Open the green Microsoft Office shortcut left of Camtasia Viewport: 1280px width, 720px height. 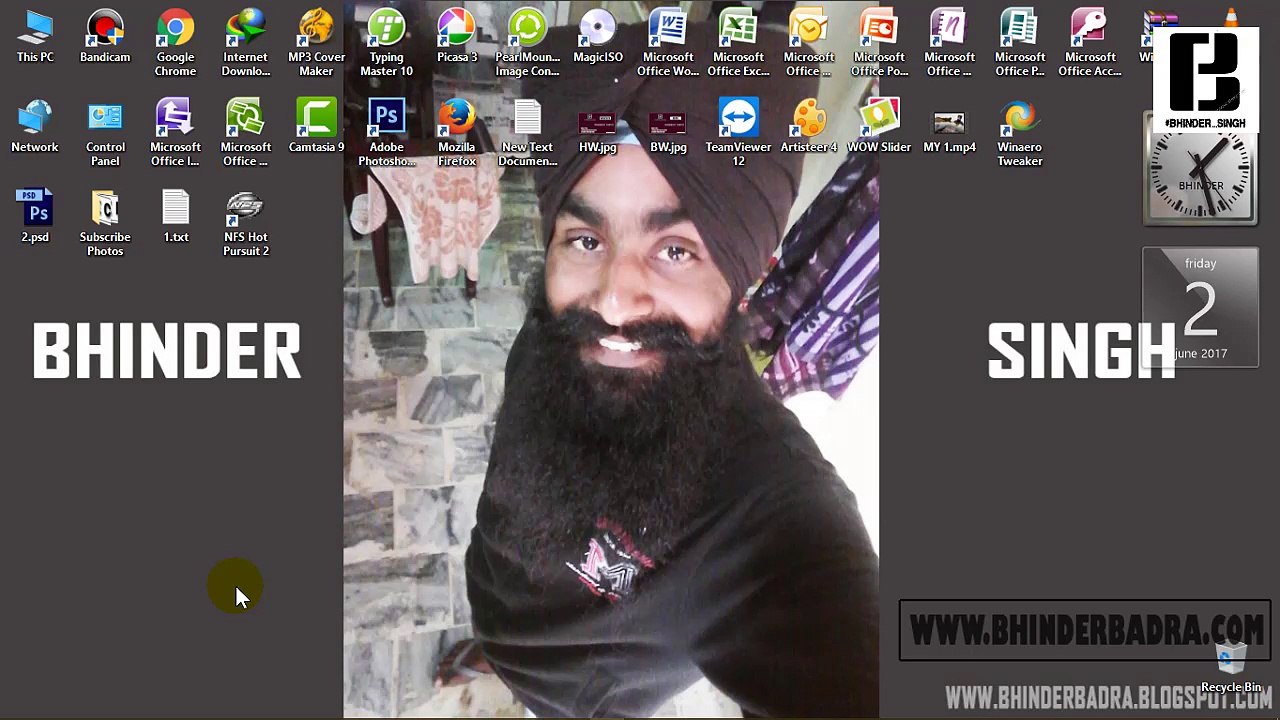[x=245, y=133]
